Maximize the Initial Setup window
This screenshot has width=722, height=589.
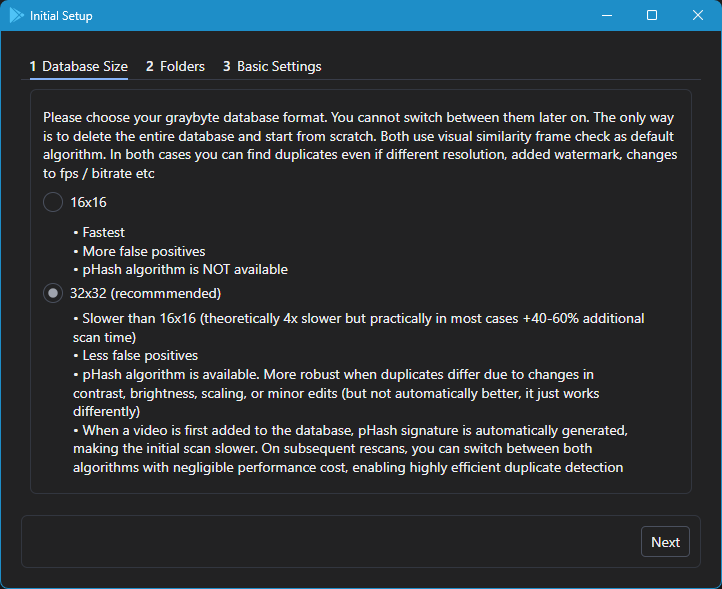pyautogui.click(x=652, y=15)
